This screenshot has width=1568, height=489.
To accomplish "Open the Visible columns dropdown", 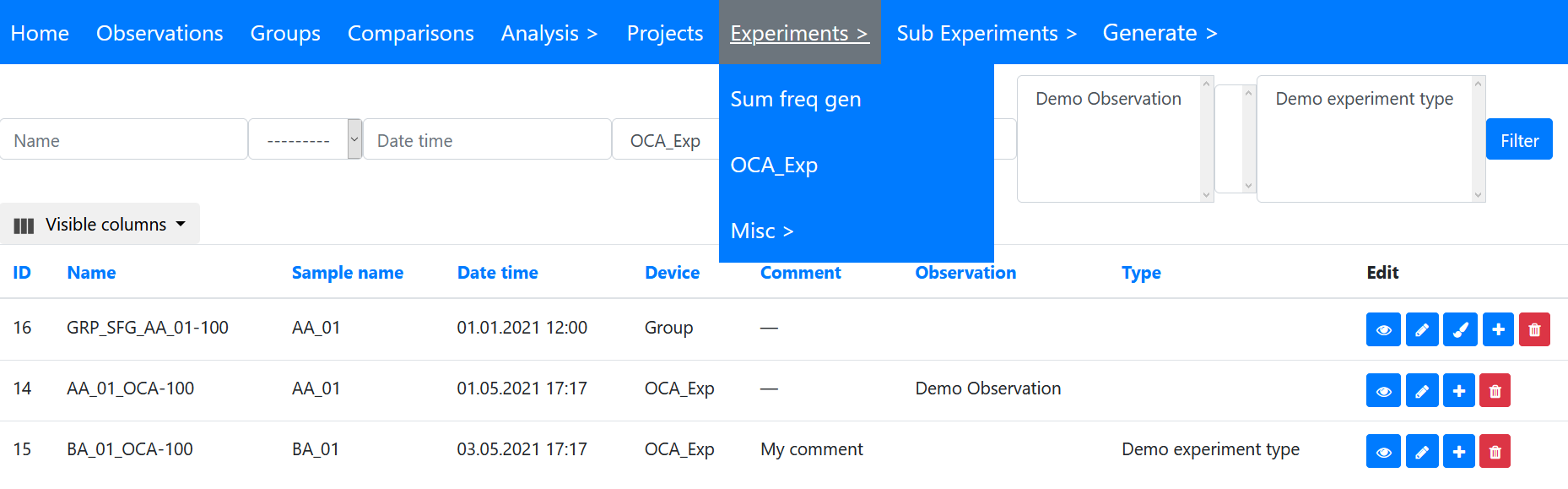I will [100, 225].
